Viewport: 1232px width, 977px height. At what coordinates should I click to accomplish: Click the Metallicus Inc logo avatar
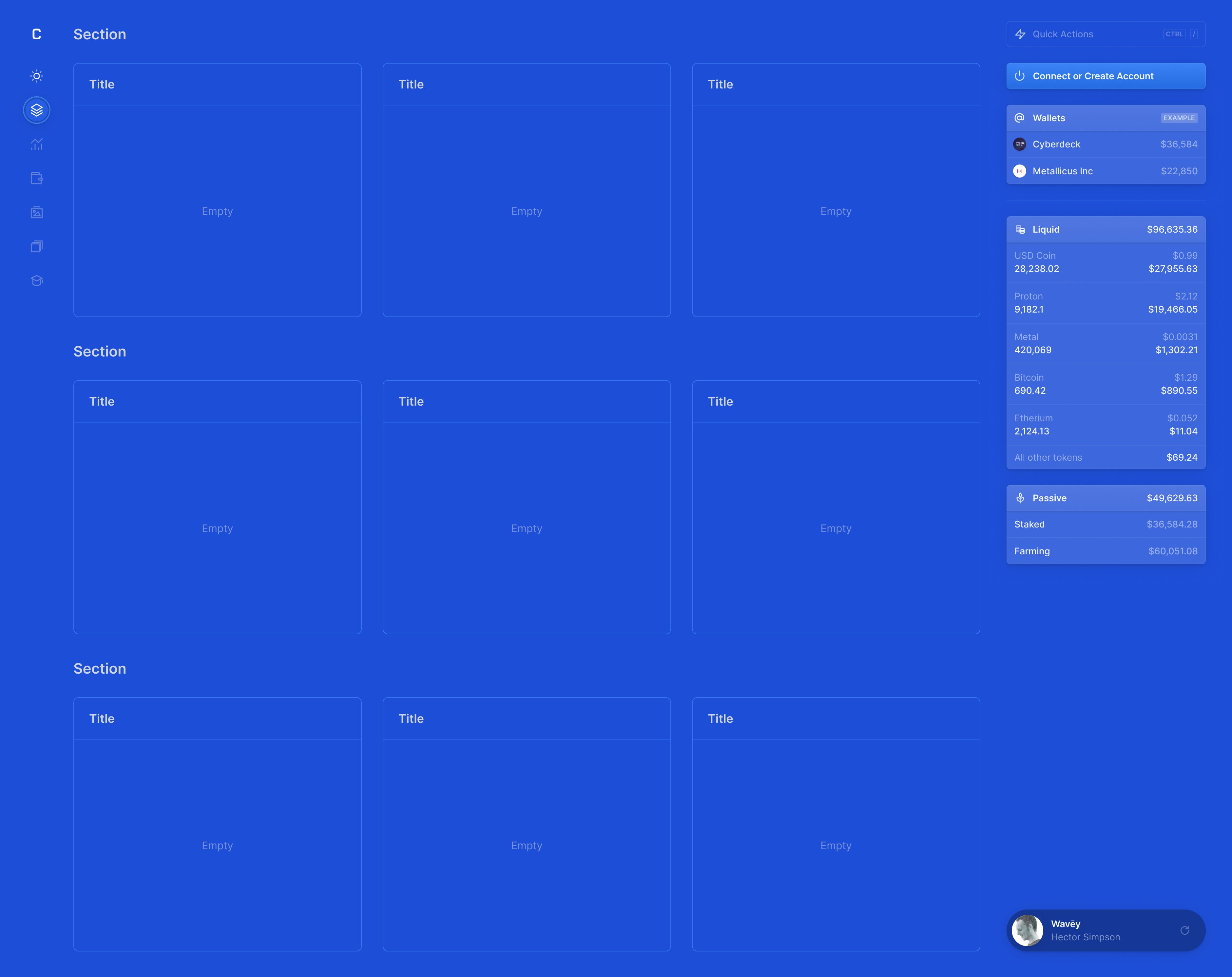point(1020,171)
